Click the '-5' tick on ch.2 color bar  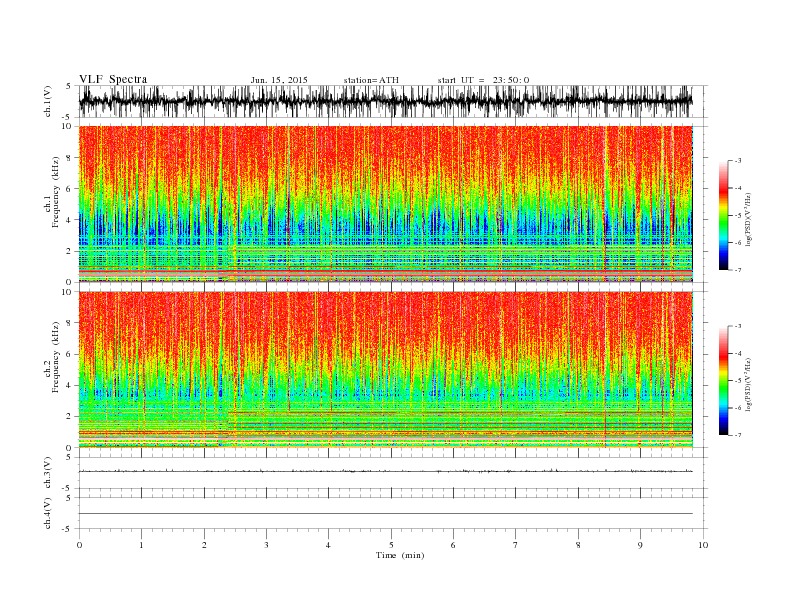click(x=737, y=381)
